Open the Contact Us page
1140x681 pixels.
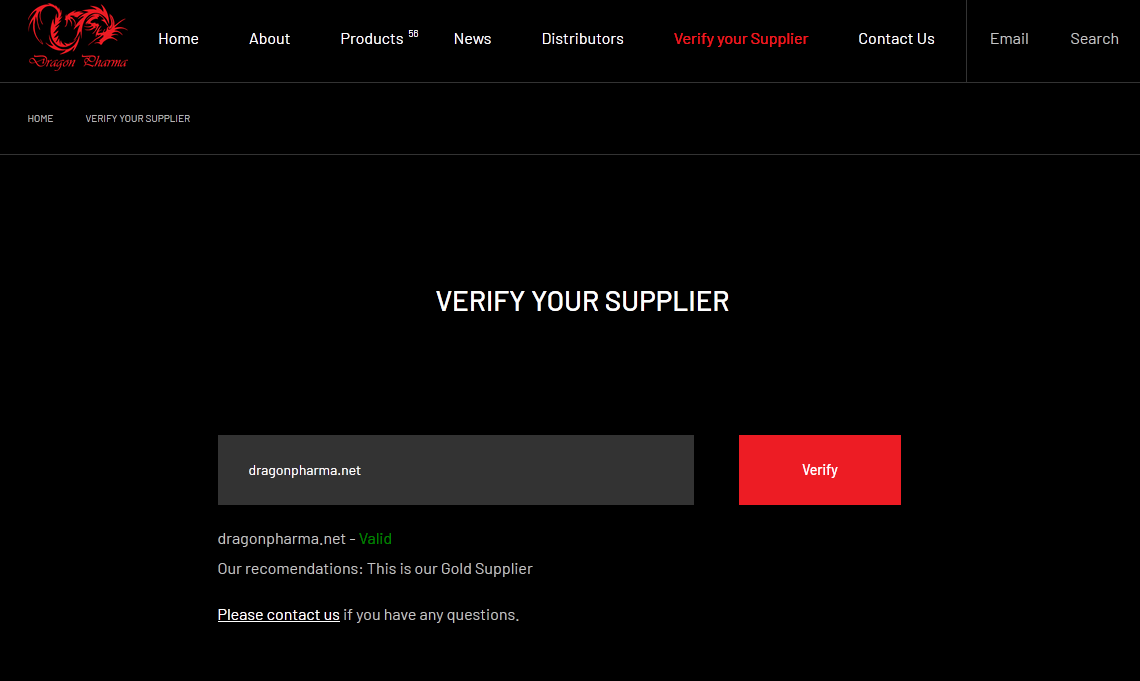point(896,39)
